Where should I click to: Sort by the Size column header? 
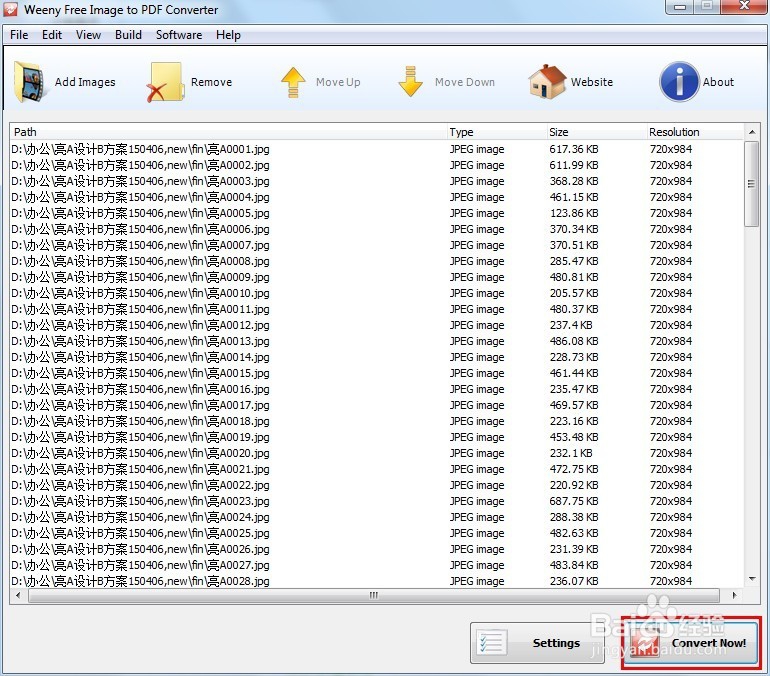tap(596, 132)
